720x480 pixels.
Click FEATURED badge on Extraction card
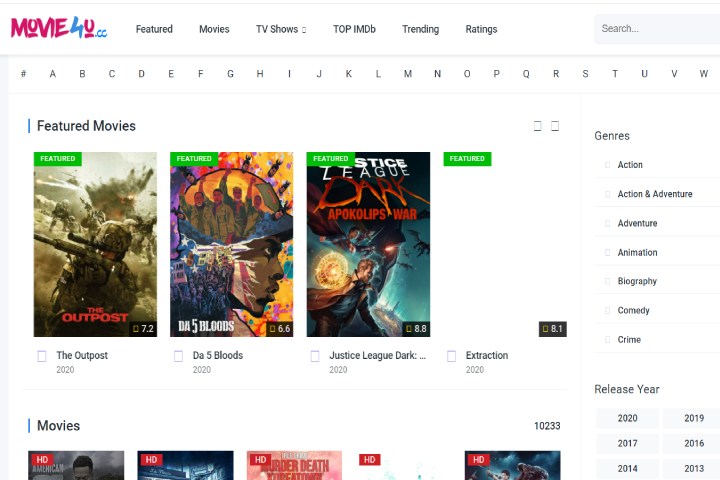(x=467, y=158)
